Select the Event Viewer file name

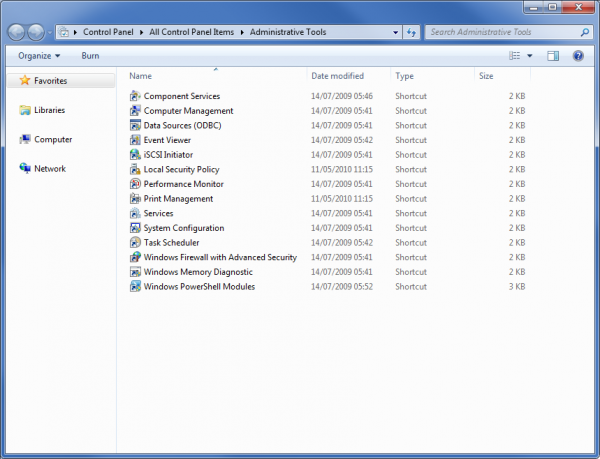(167, 140)
